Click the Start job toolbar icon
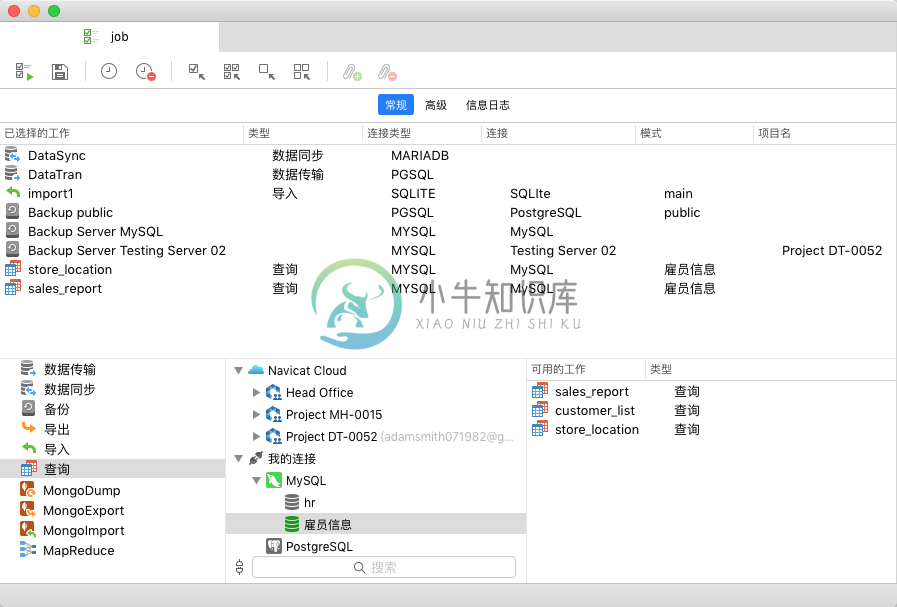Screen dimensions: 897x607 (25, 72)
